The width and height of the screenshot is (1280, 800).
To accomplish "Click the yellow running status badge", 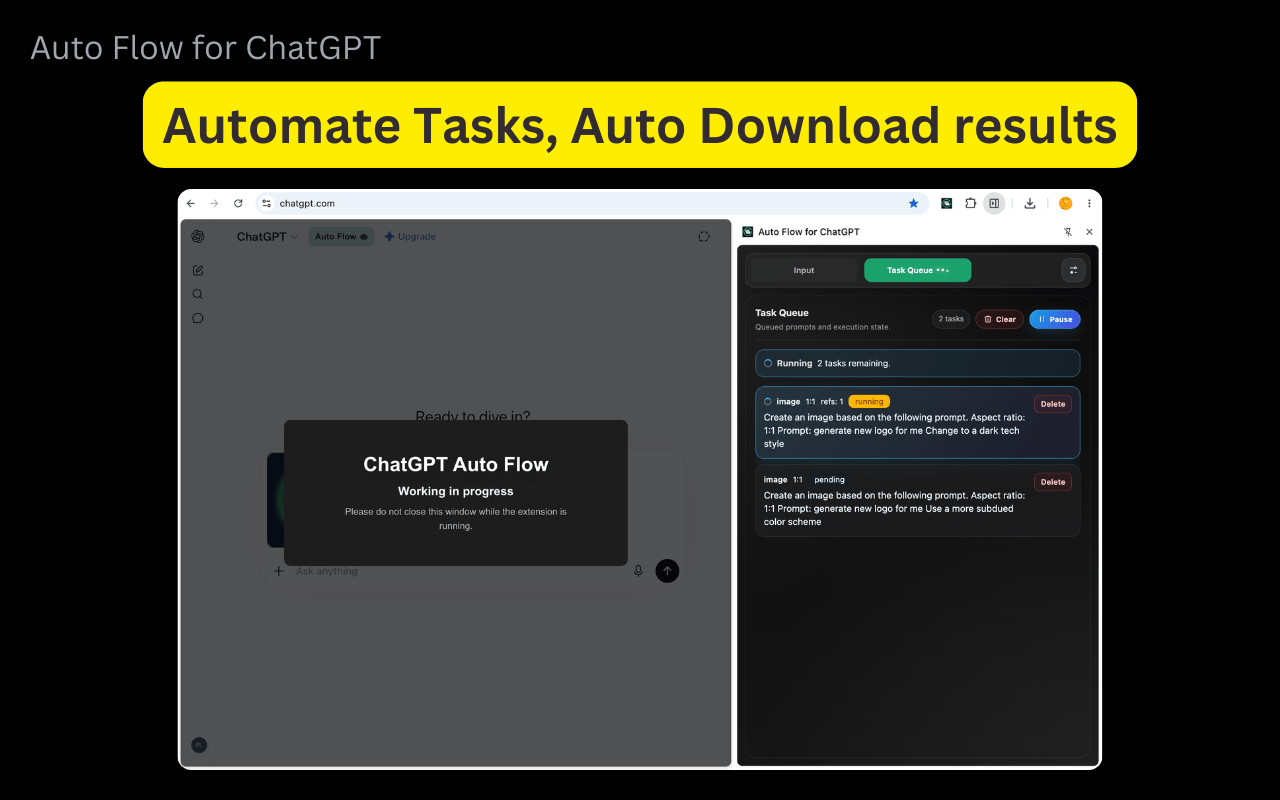I will click(869, 402).
